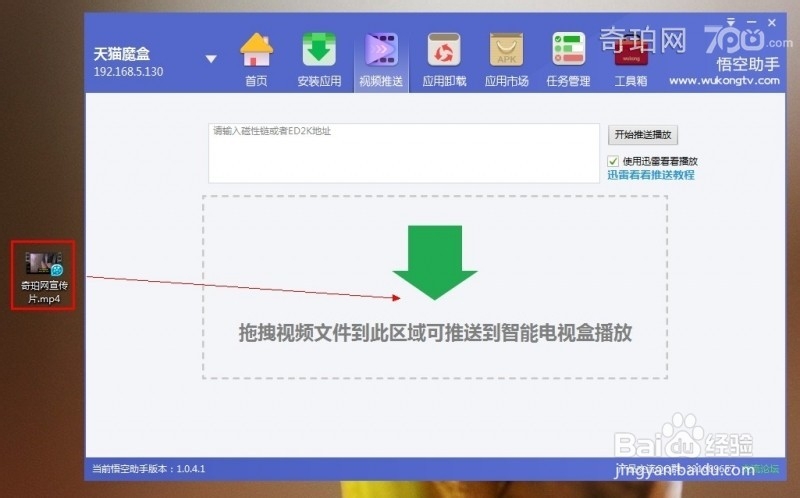Image resolution: width=800 pixels, height=498 pixels.
Task: Open the title bar menu triangle
Action: click(731, 22)
